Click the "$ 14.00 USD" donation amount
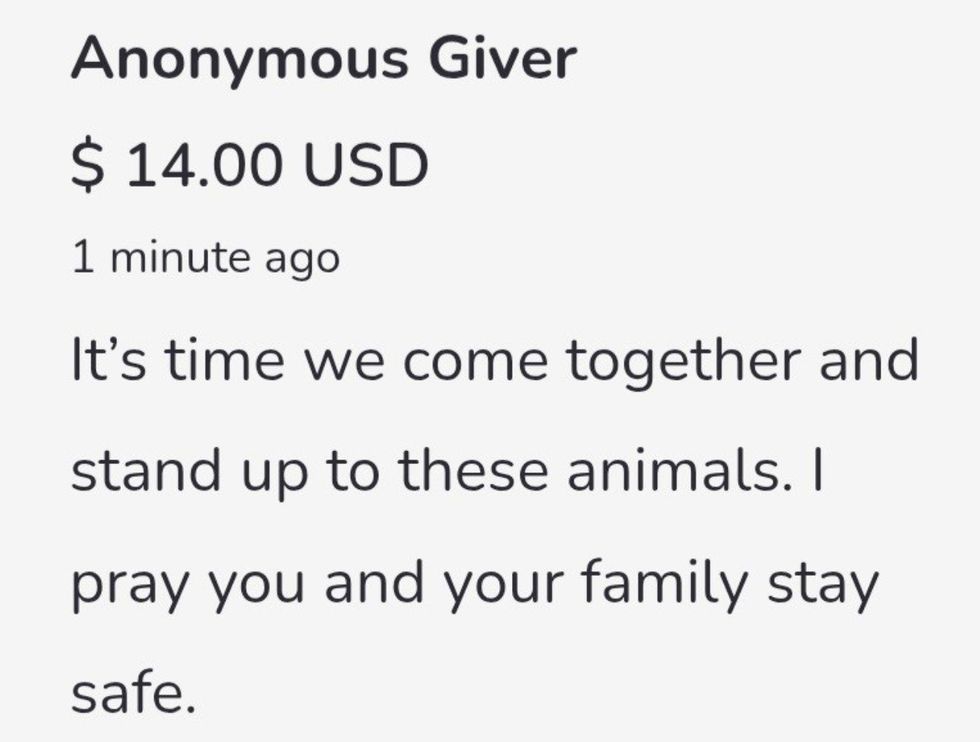This screenshot has height=742, width=980. (x=249, y=165)
